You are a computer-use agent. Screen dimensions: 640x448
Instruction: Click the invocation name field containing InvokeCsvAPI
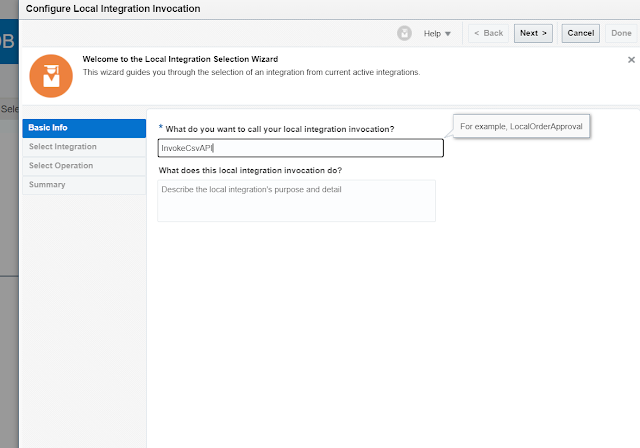coord(300,148)
